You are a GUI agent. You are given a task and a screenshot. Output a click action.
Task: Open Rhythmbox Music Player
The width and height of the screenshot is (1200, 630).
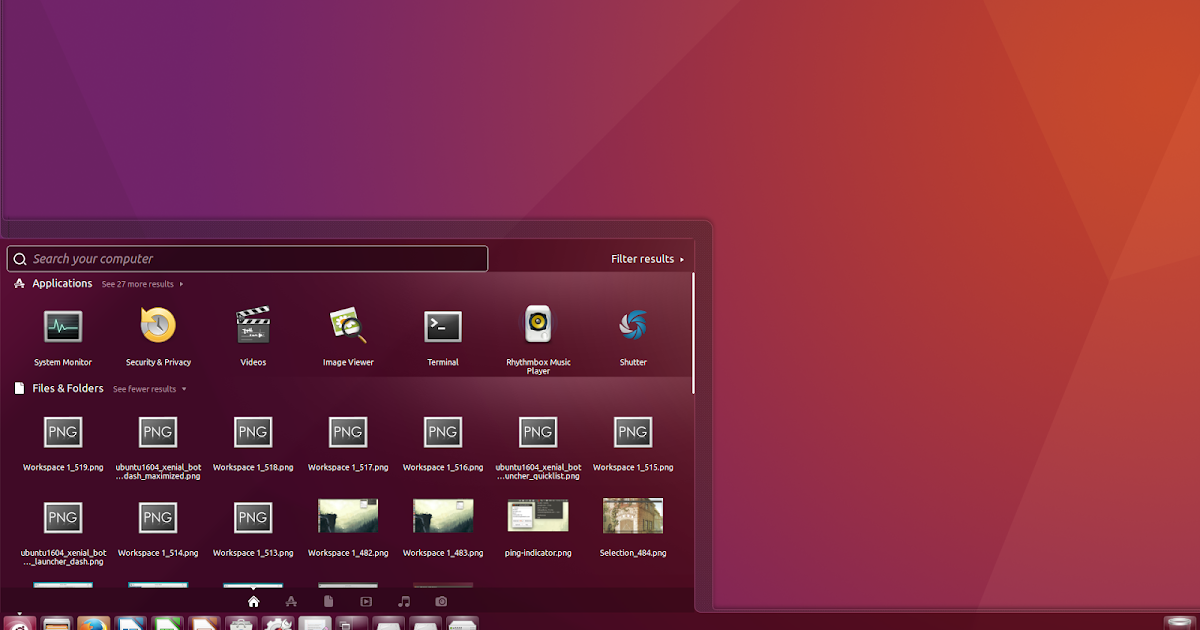[537, 326]
